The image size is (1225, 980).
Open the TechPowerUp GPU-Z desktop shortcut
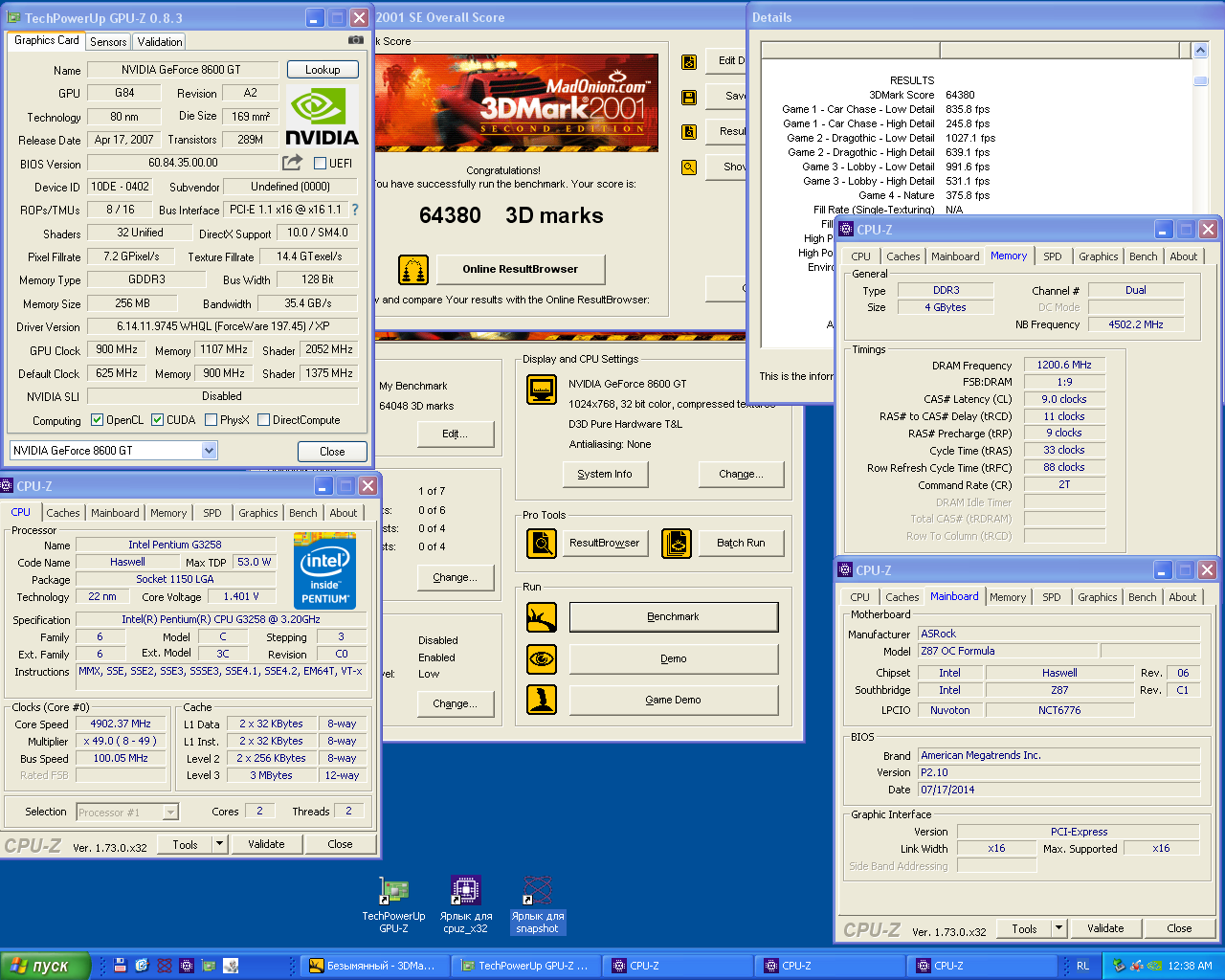(x=393, y=904)
